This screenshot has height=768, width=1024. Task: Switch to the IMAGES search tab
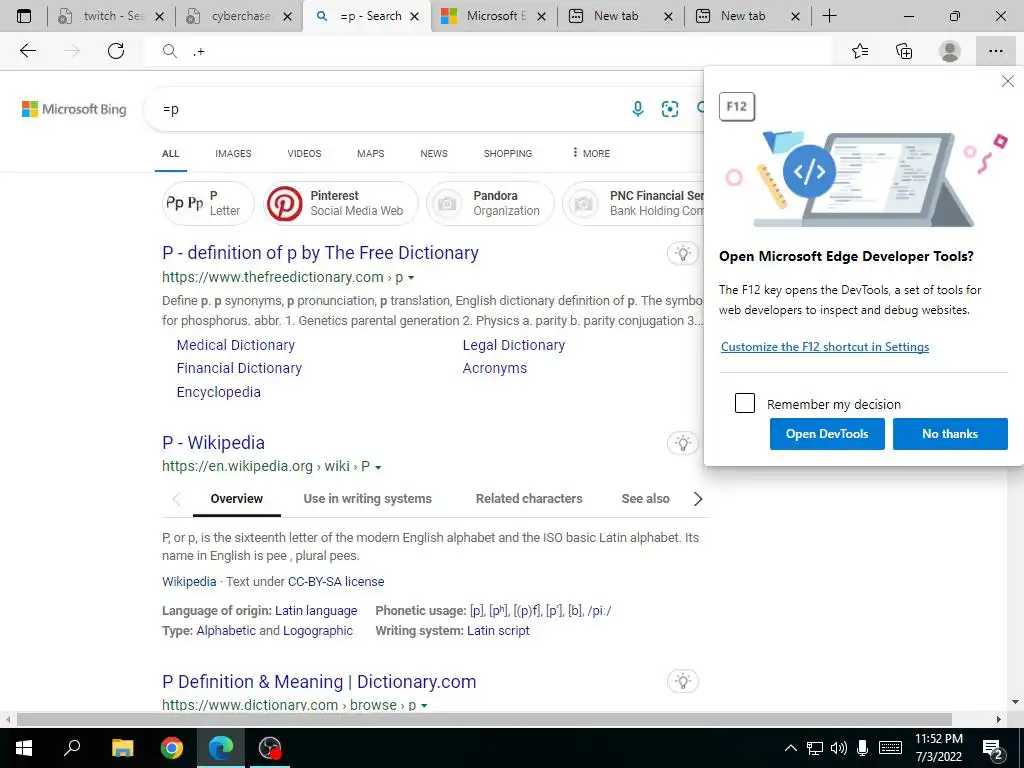point(233,153)
